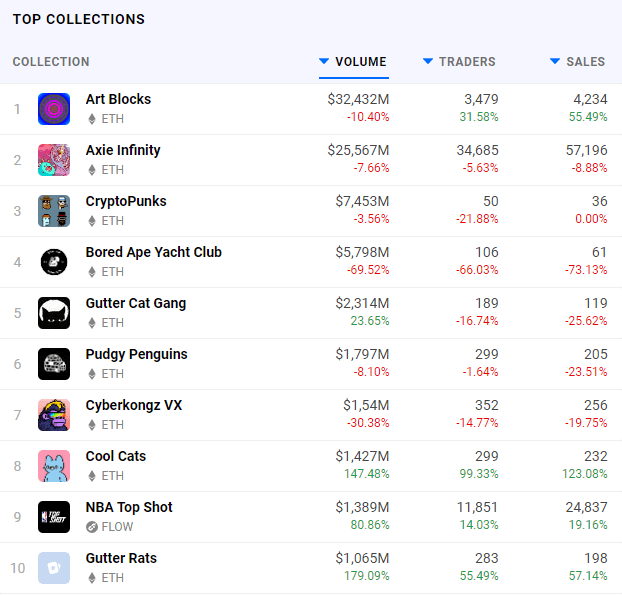Click the Pudgy Penguins collection icon
The width and height of the screenshot is (622, 595).
[x=54, y=364]
